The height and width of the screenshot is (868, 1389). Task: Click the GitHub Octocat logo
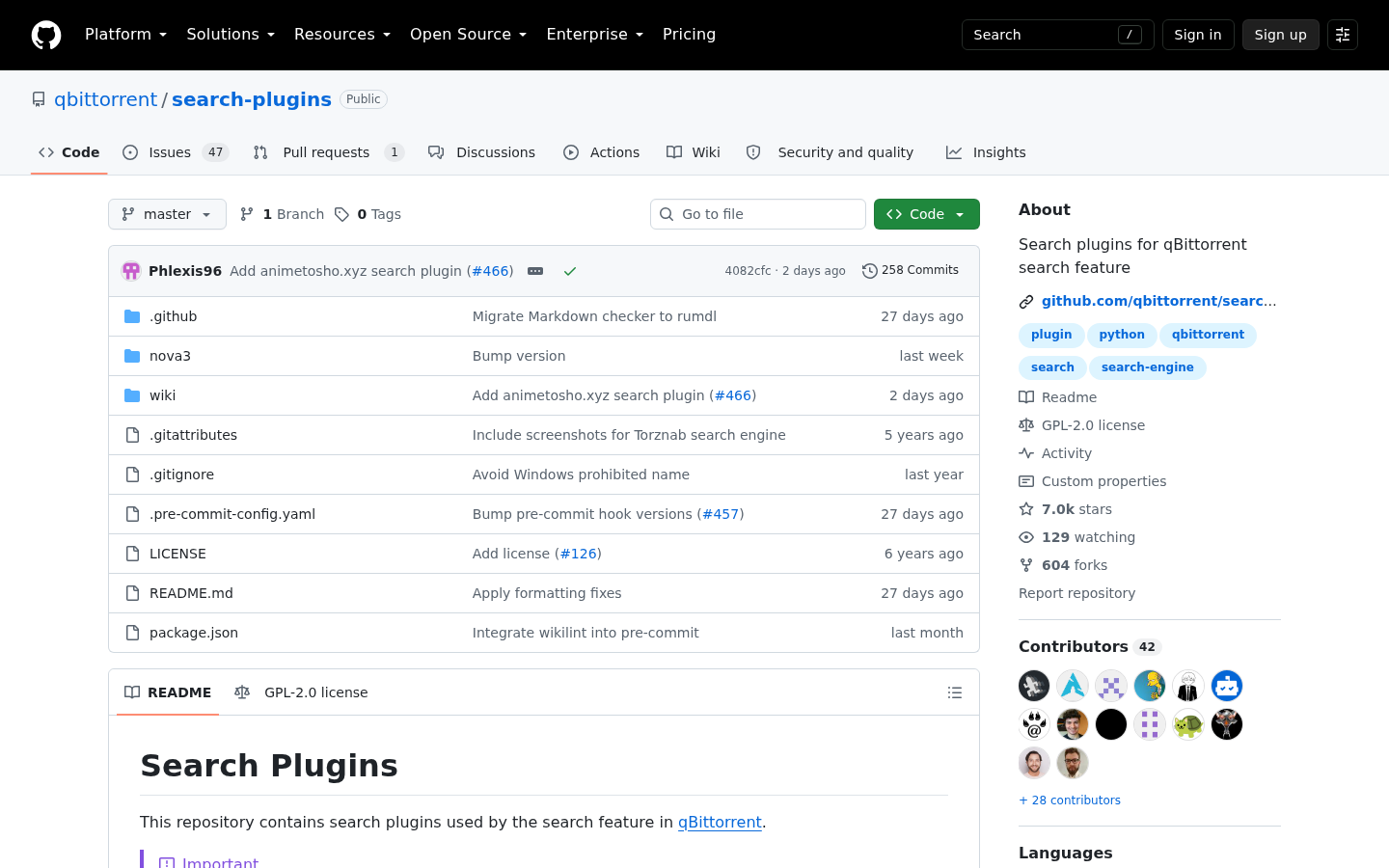[46, 35]
